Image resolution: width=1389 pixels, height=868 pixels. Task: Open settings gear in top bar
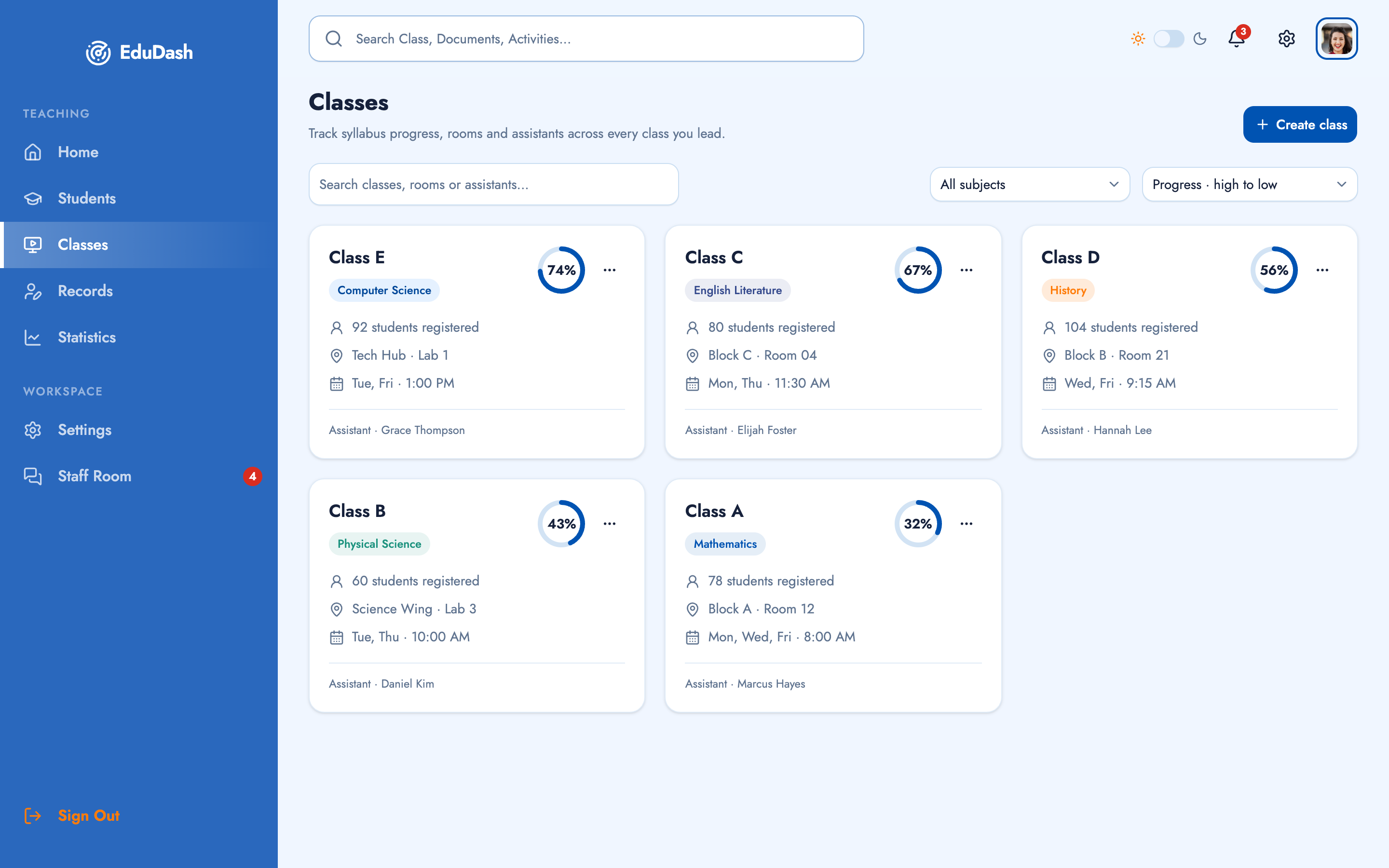point(1286,39)
